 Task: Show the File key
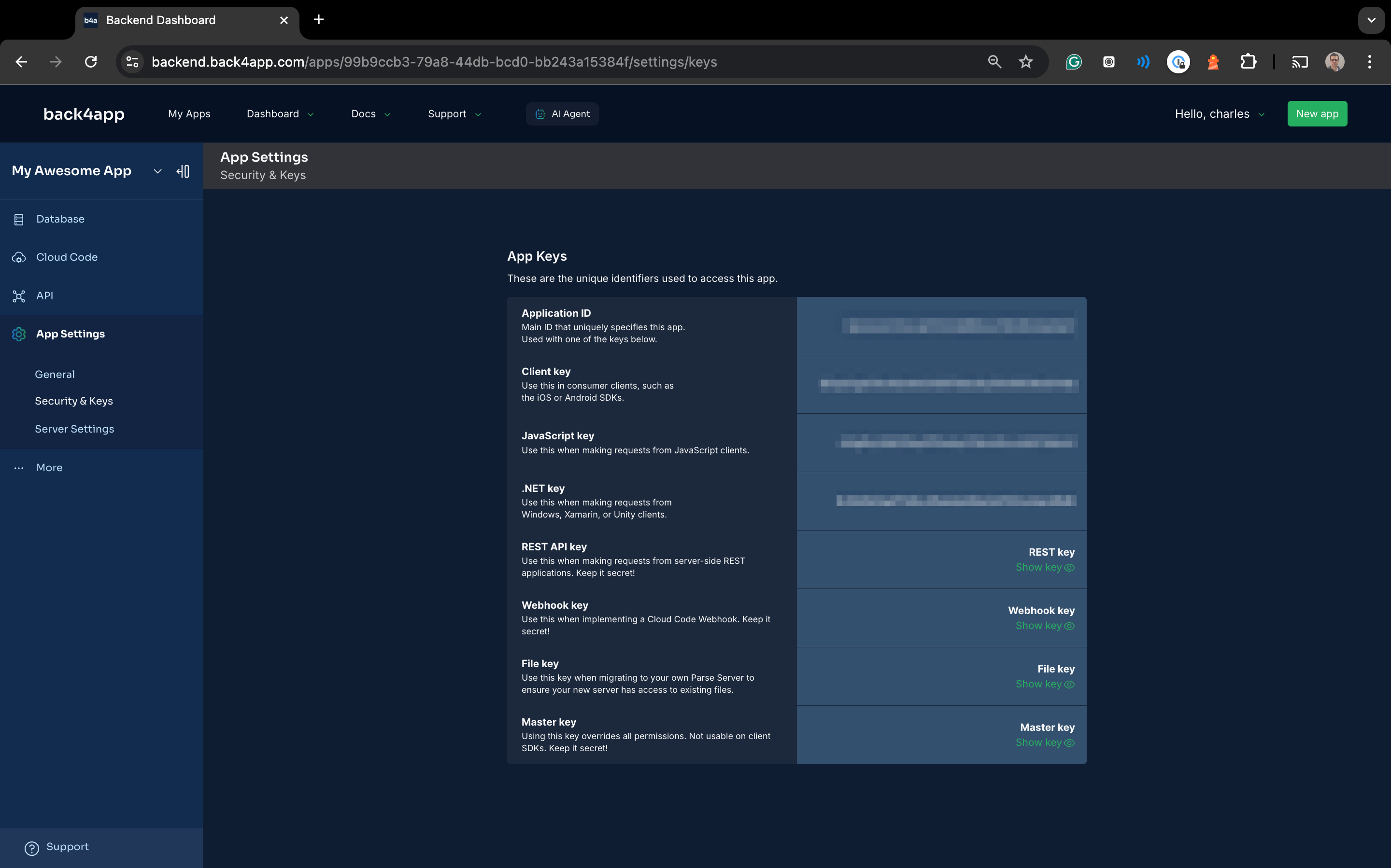click(1045, 684)
